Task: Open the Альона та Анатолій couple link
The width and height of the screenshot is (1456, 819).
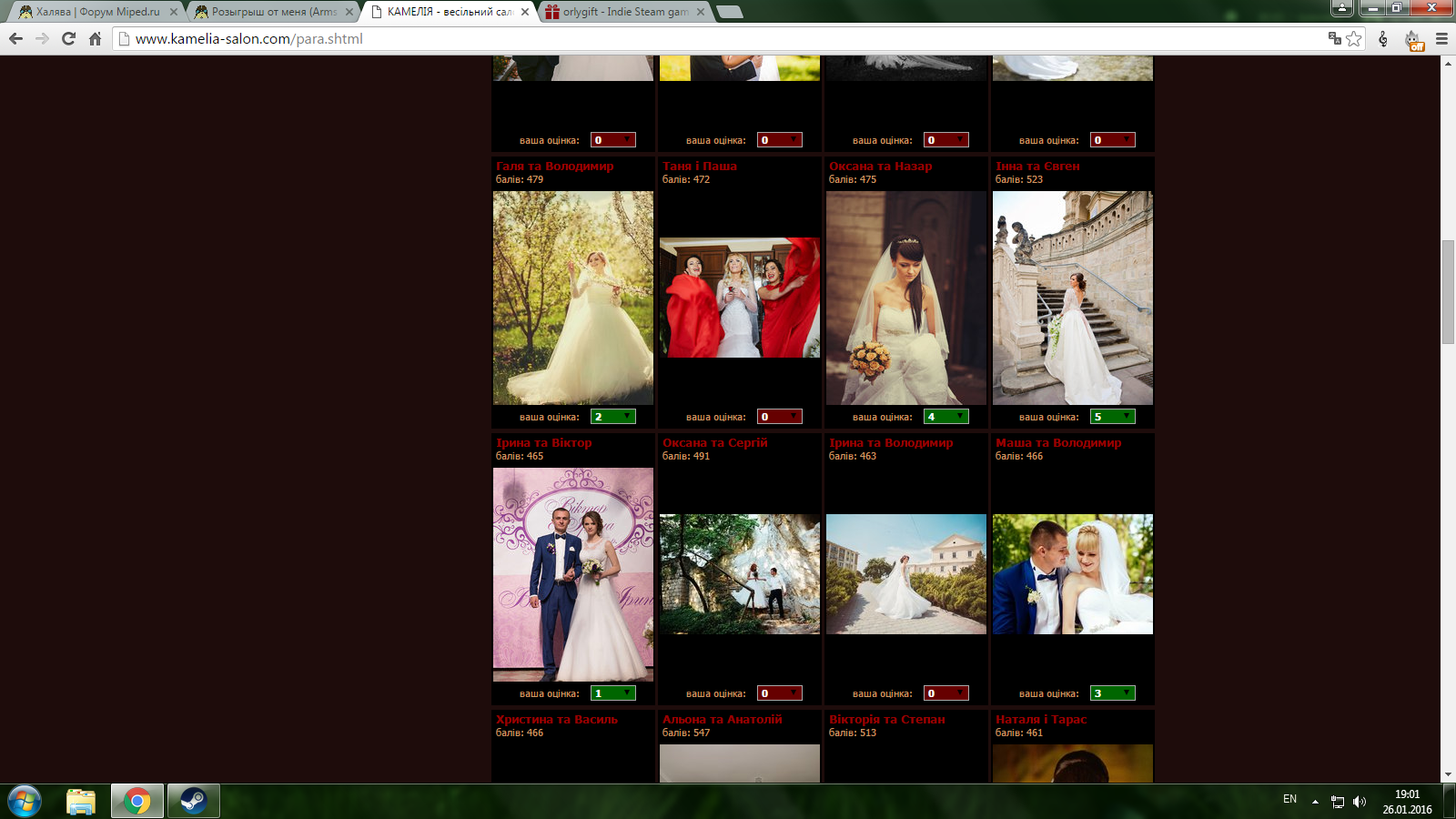Action: pos(723,720)
